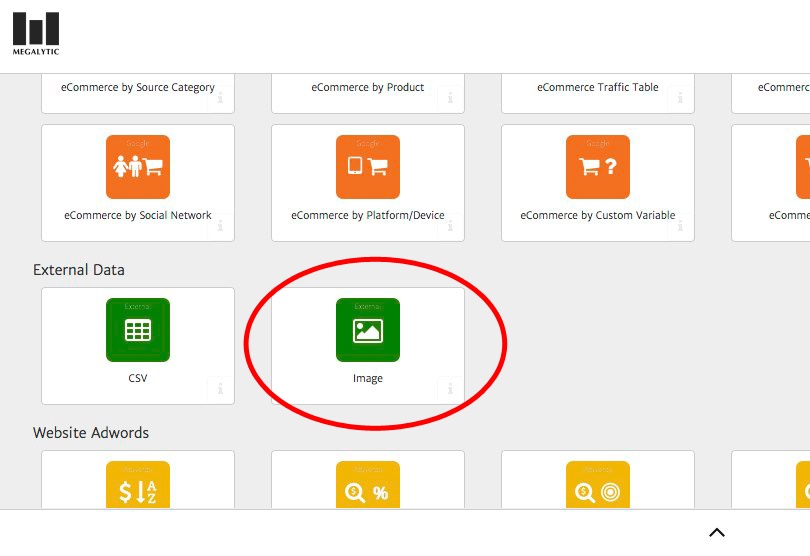
Task: Click the eCommerce Traffic Table card
Action: [x=598, y=90]
